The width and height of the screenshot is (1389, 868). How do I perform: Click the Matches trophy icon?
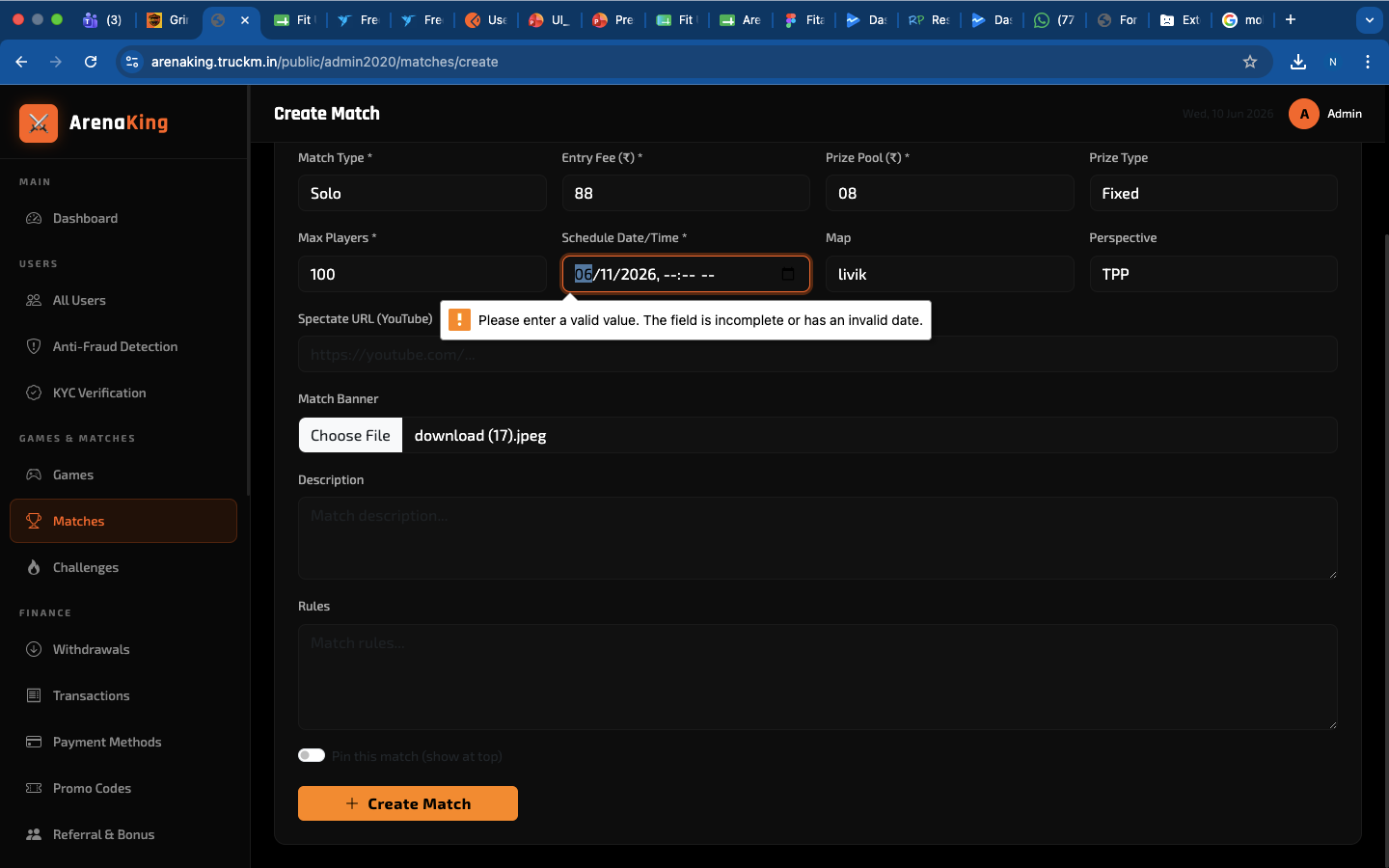34,521
